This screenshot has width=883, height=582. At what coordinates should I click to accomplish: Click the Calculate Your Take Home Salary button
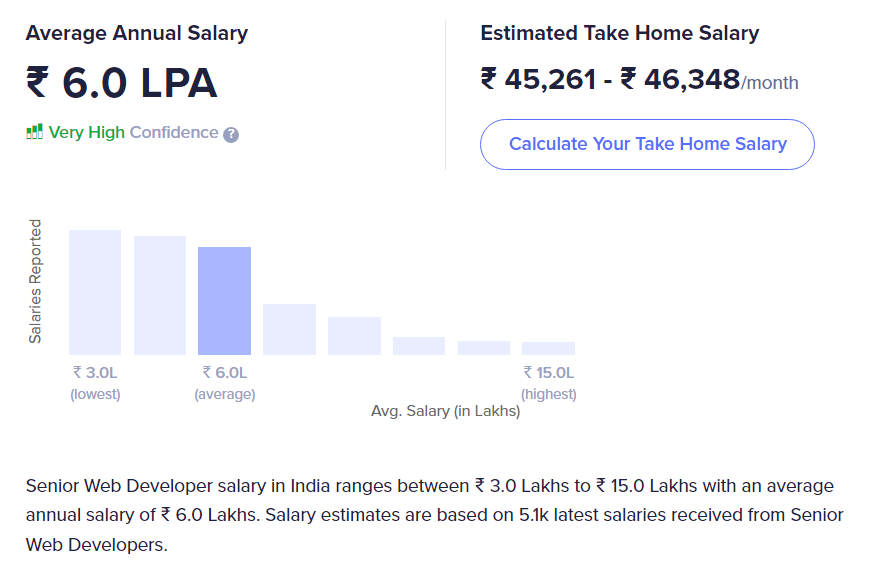click(647, 144)
